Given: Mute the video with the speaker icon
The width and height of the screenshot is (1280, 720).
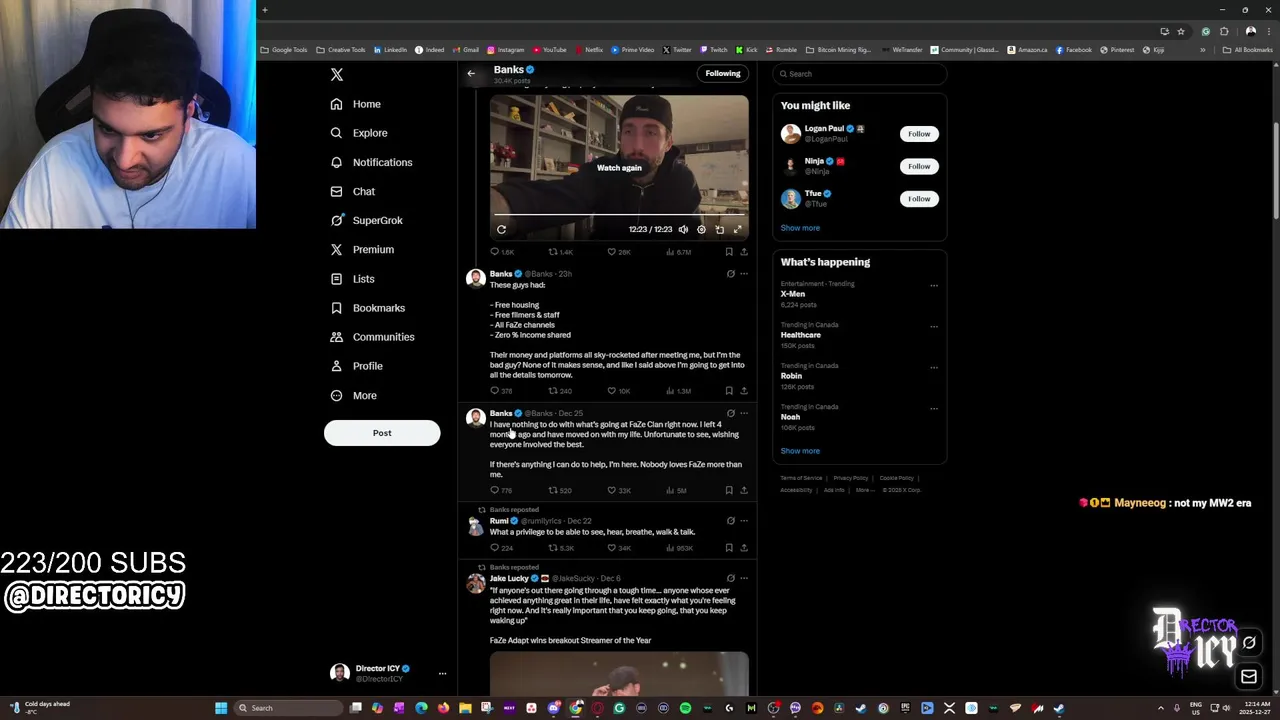Looking at the screenshot, I should [683, 229].
